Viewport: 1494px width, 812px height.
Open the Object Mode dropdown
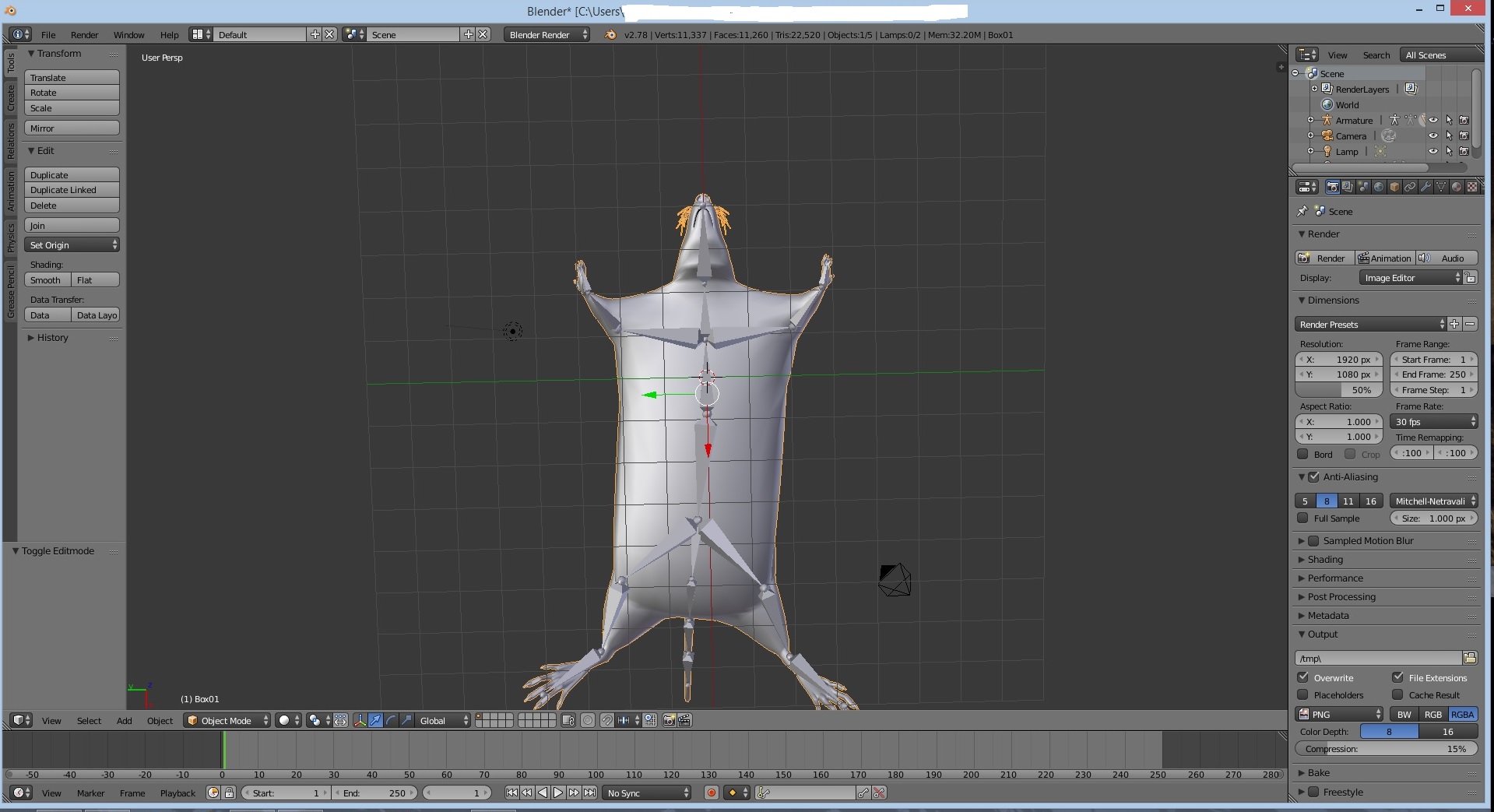click(227, 720)
